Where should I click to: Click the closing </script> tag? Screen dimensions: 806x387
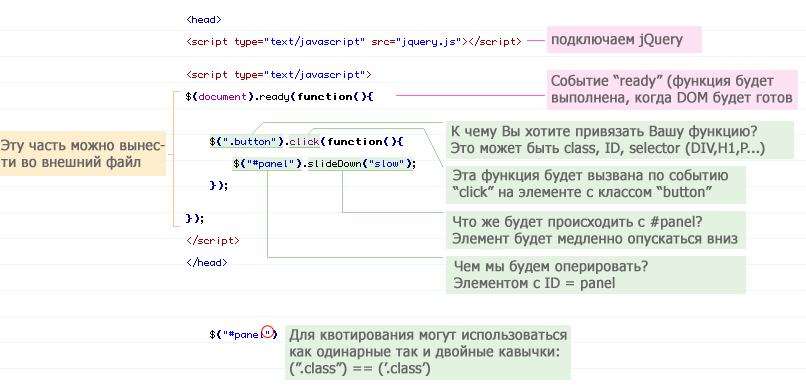point(212,241)
